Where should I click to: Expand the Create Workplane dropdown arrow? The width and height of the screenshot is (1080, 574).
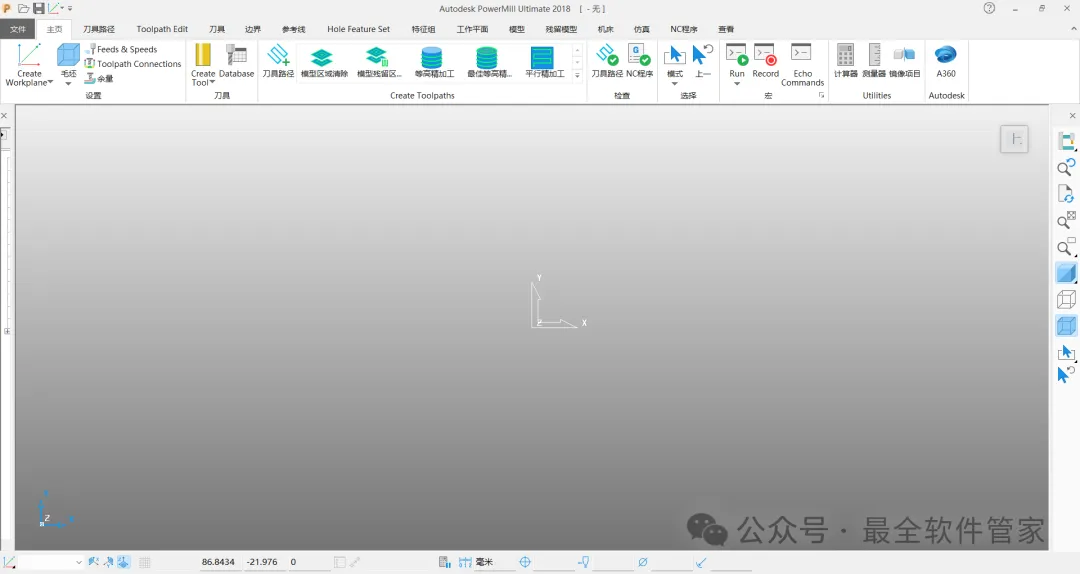50,83
